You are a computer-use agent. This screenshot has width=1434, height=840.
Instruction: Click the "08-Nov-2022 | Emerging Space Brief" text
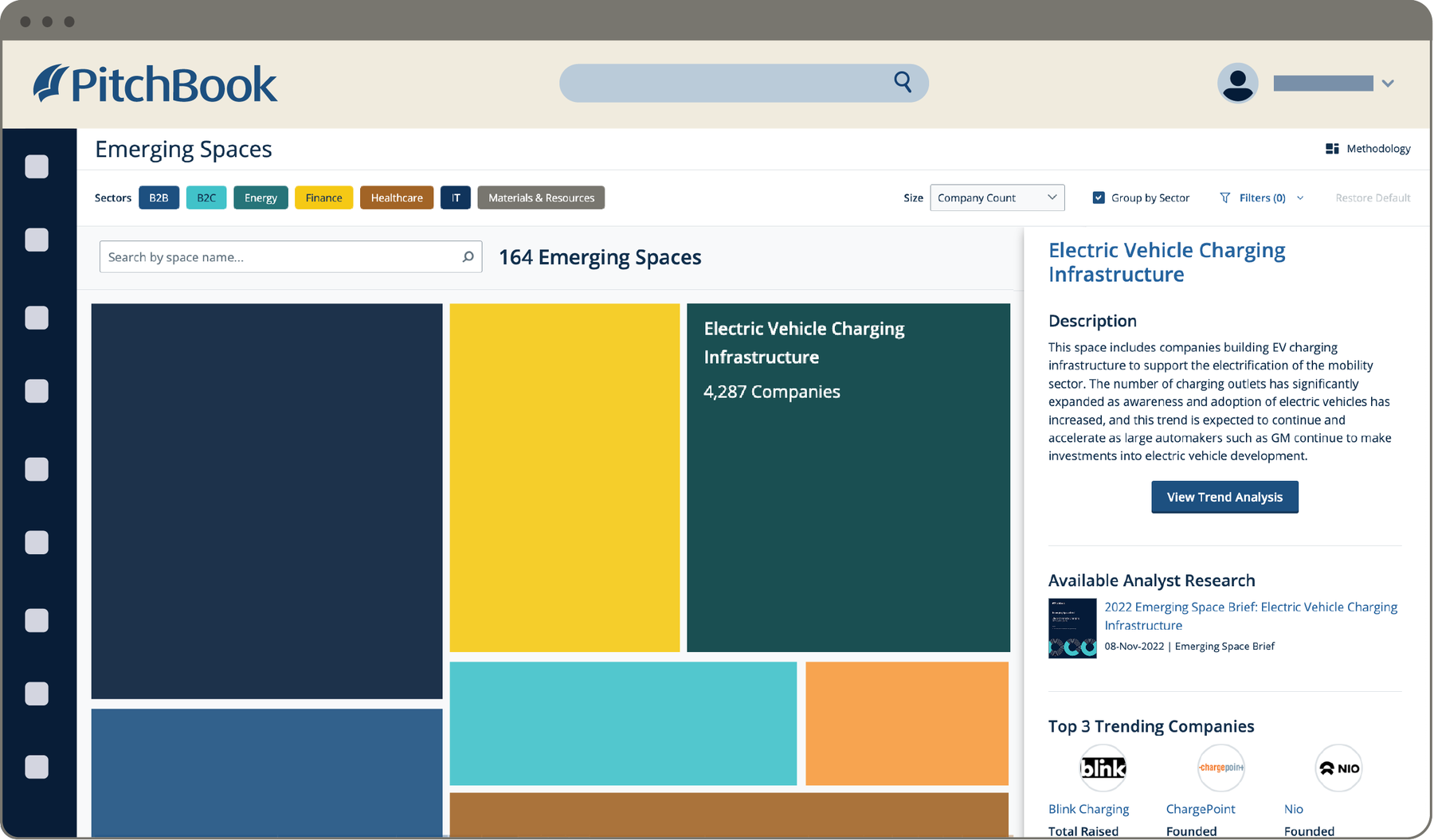(x=1189, y=647)
